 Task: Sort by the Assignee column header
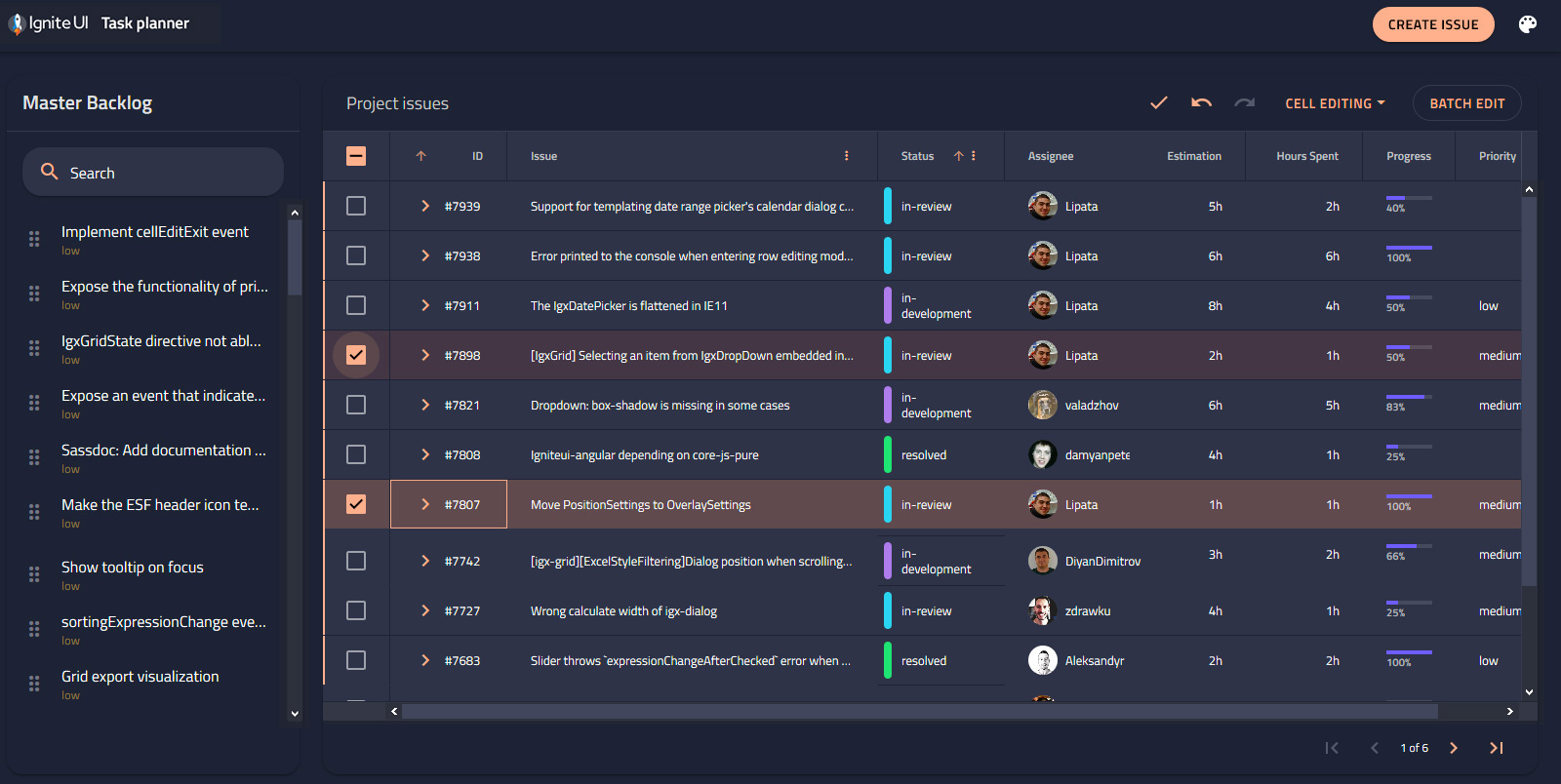click(x=1051, y=156)
